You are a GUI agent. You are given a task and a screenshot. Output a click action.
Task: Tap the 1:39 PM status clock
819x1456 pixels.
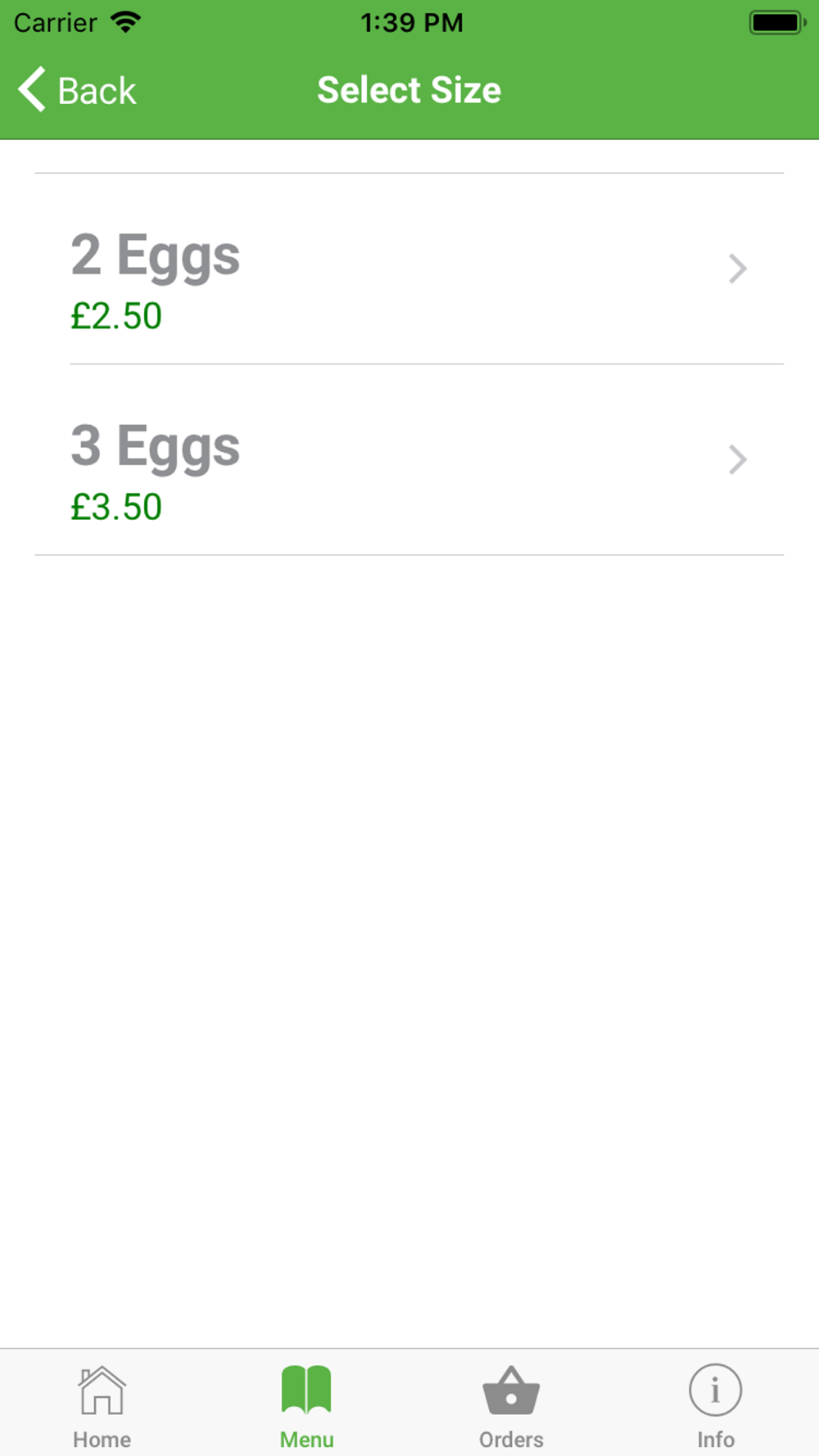(412, 22)
